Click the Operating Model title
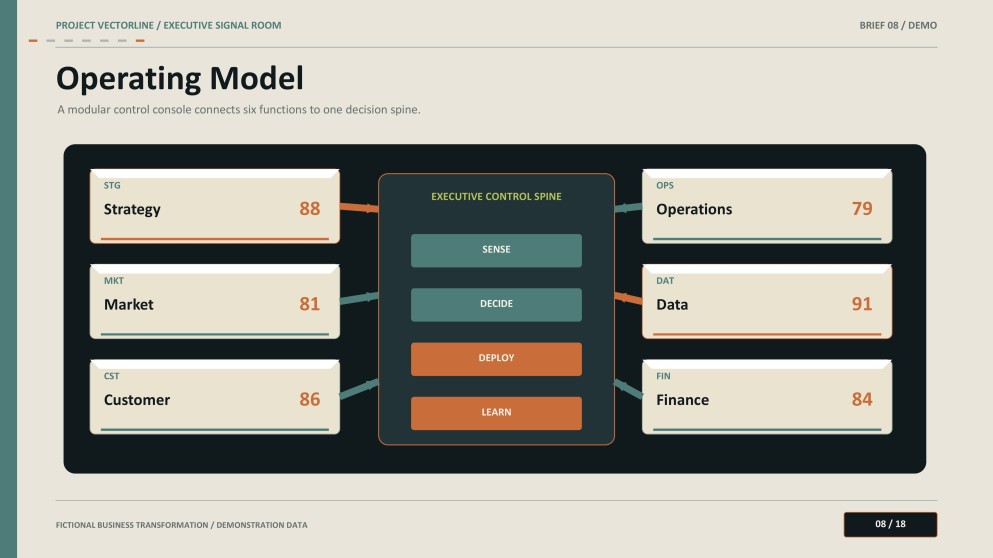 click(x=180, y=79)
